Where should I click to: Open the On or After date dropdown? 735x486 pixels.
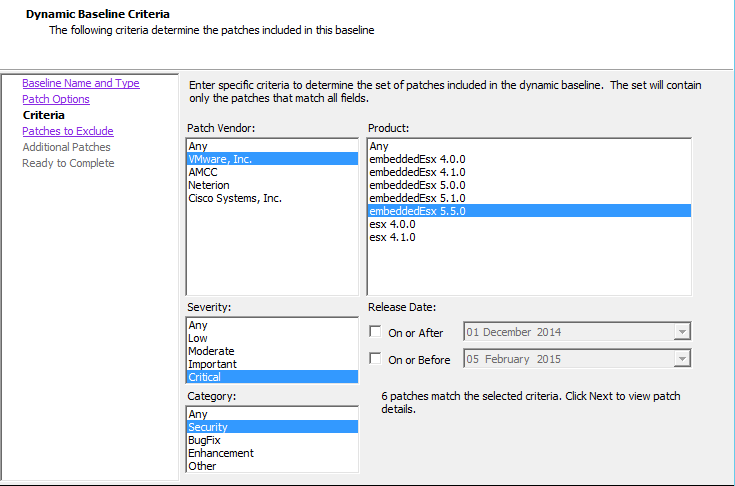(682, 332)
